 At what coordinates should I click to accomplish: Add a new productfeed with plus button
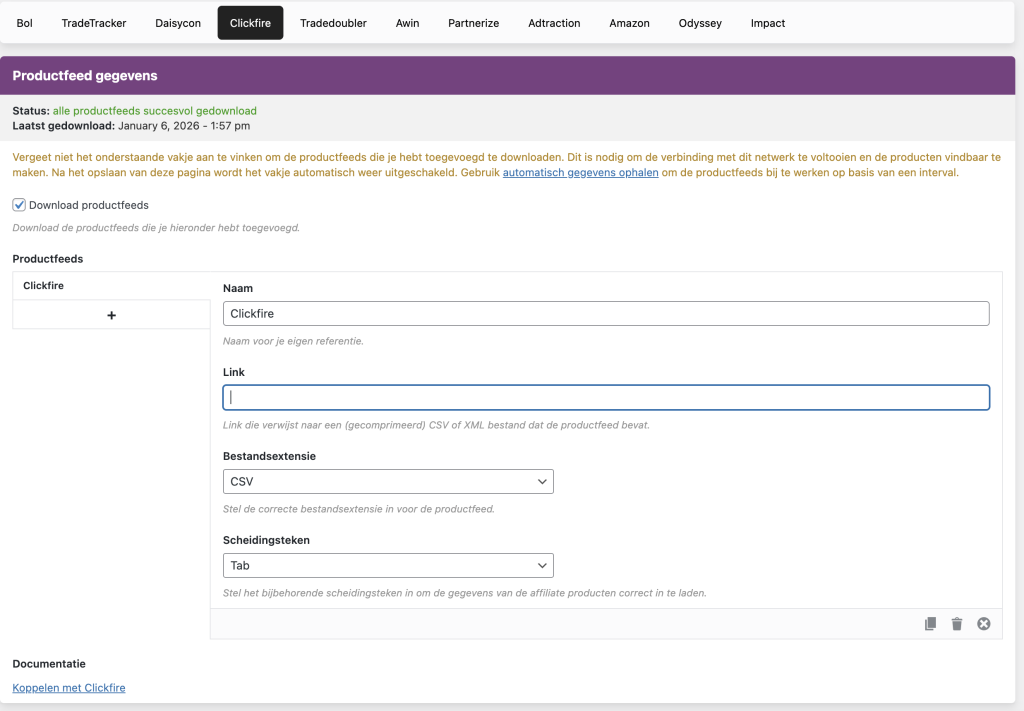point(111,315)
